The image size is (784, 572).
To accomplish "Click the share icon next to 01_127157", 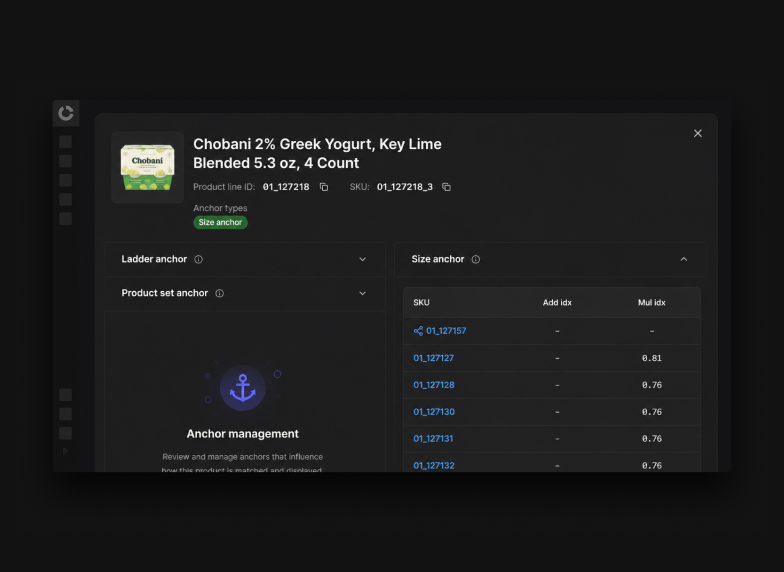I will point(418,331).
